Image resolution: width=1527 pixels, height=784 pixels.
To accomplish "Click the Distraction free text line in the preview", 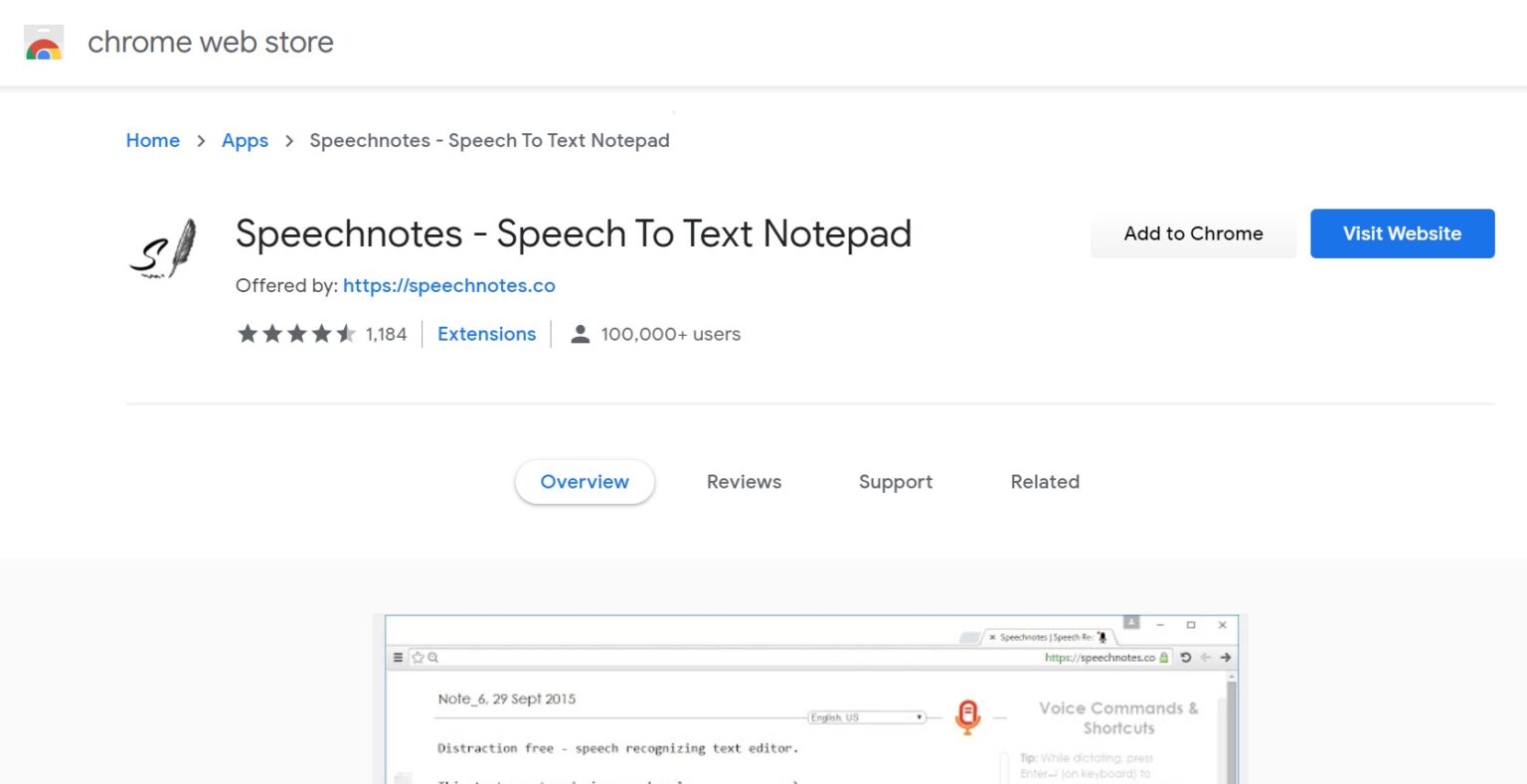I will tap(617, 748).
